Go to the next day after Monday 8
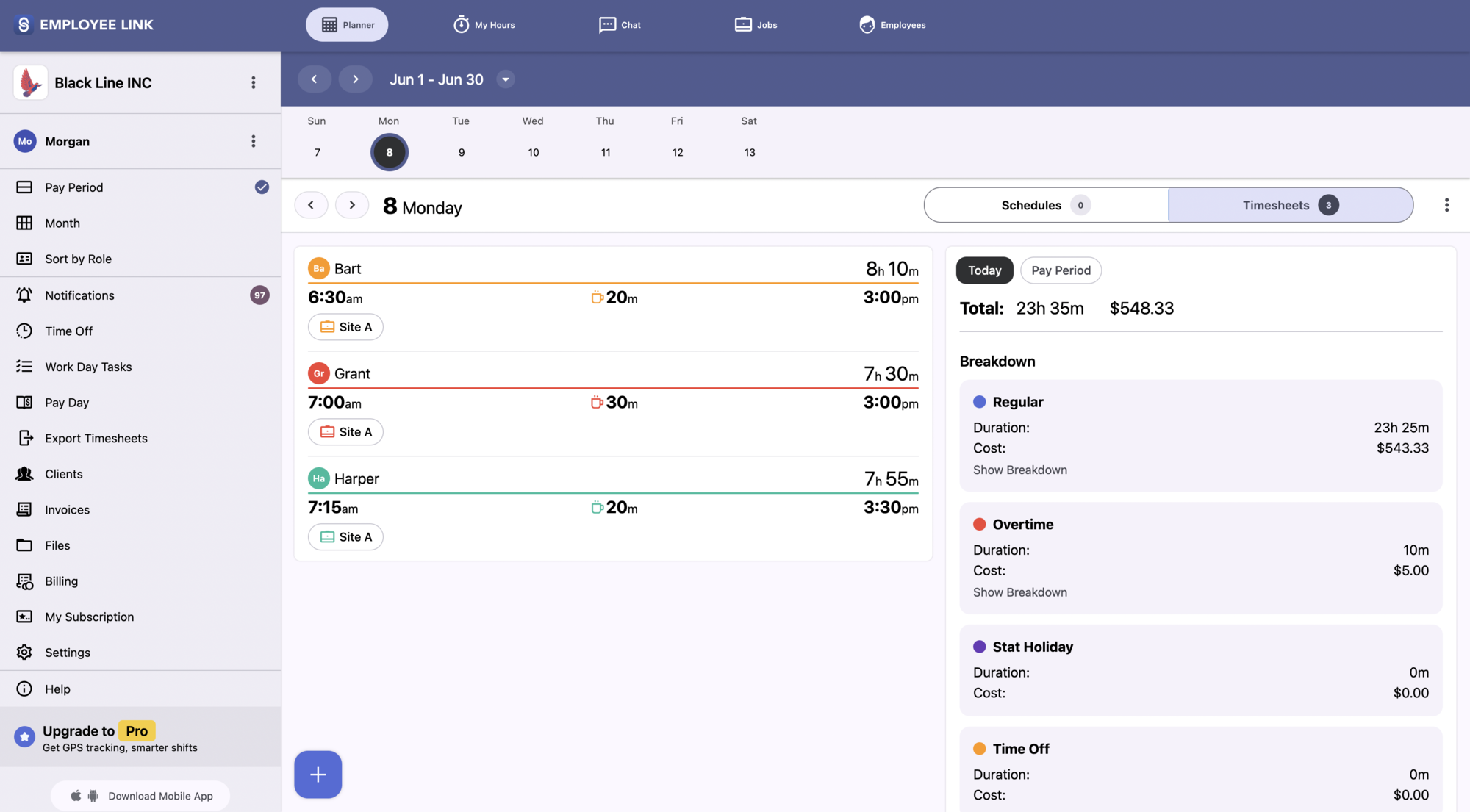Screen dimensions: 1470x812 tap(352, 205)
